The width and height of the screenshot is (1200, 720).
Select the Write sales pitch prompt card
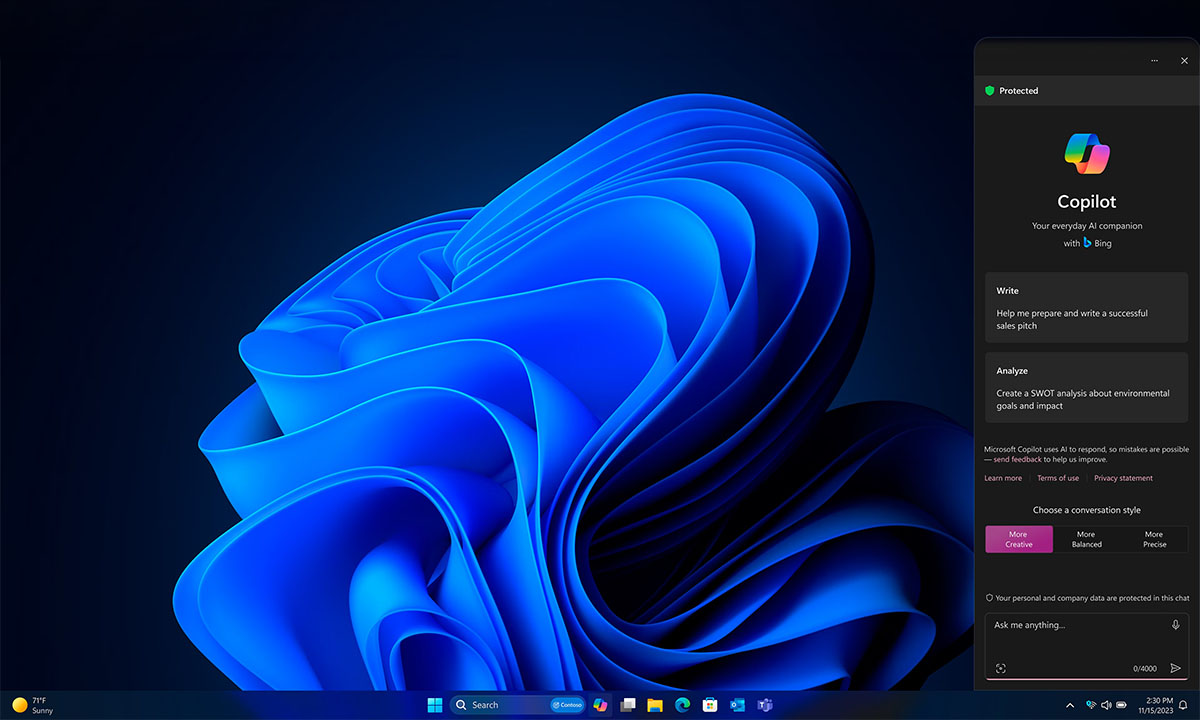1086,307
